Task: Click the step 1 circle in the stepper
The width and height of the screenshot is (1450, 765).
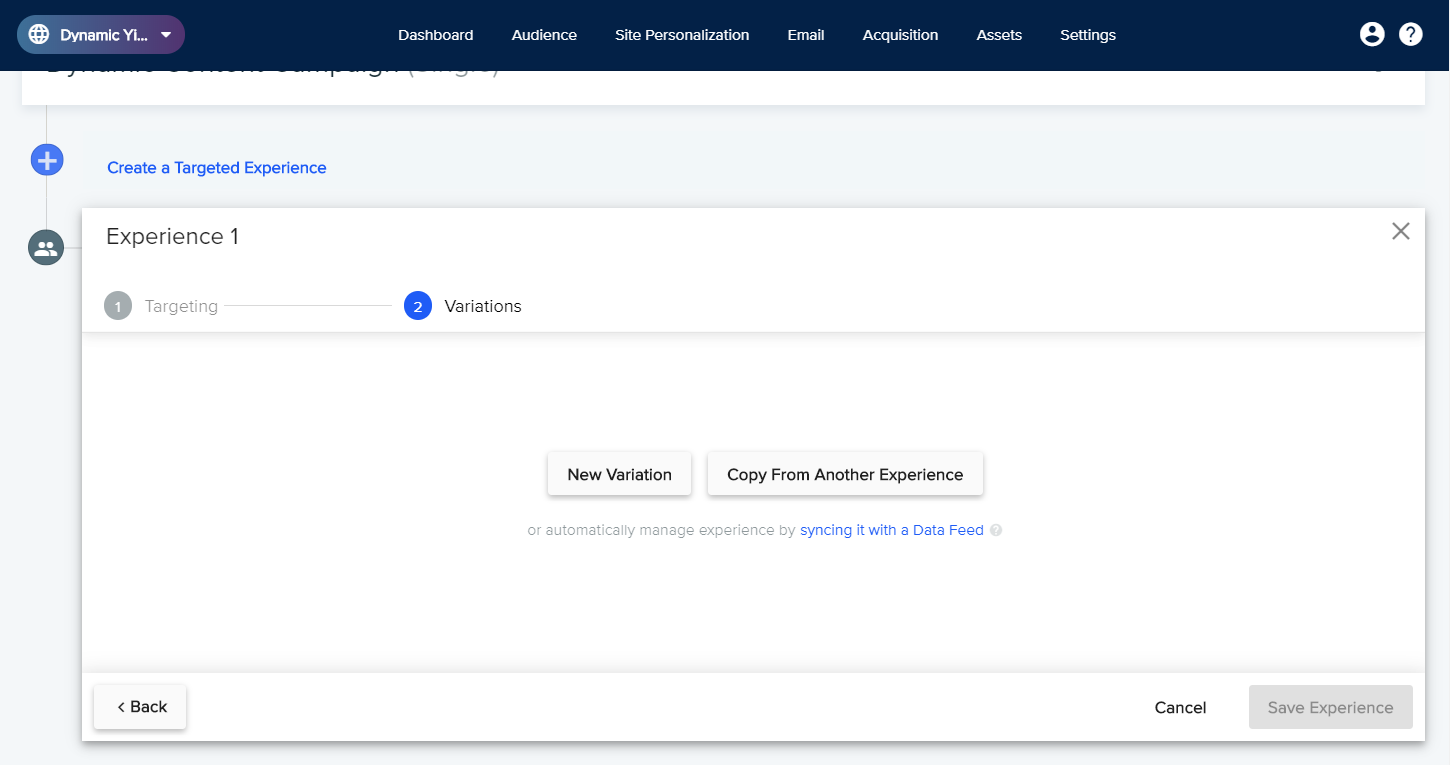Action: tap(117, 305)
